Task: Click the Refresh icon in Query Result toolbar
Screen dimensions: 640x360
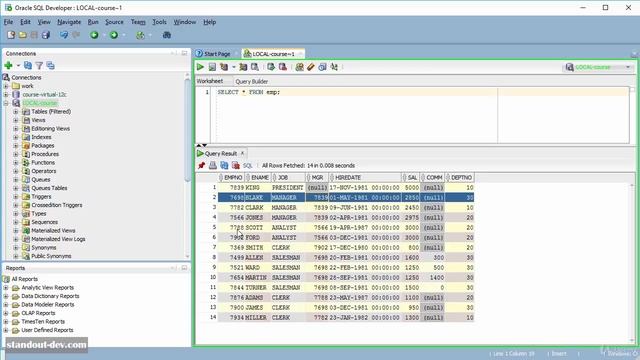Action: 224,165
